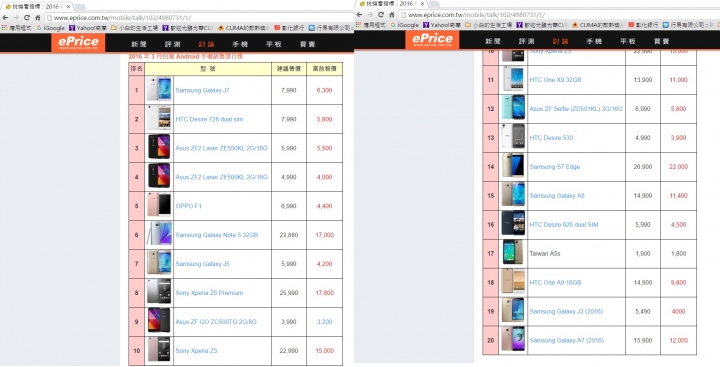This screenshot has width=720, height=367.
Task: Close the tab in left browser window
Action: (x=68, y=6)
